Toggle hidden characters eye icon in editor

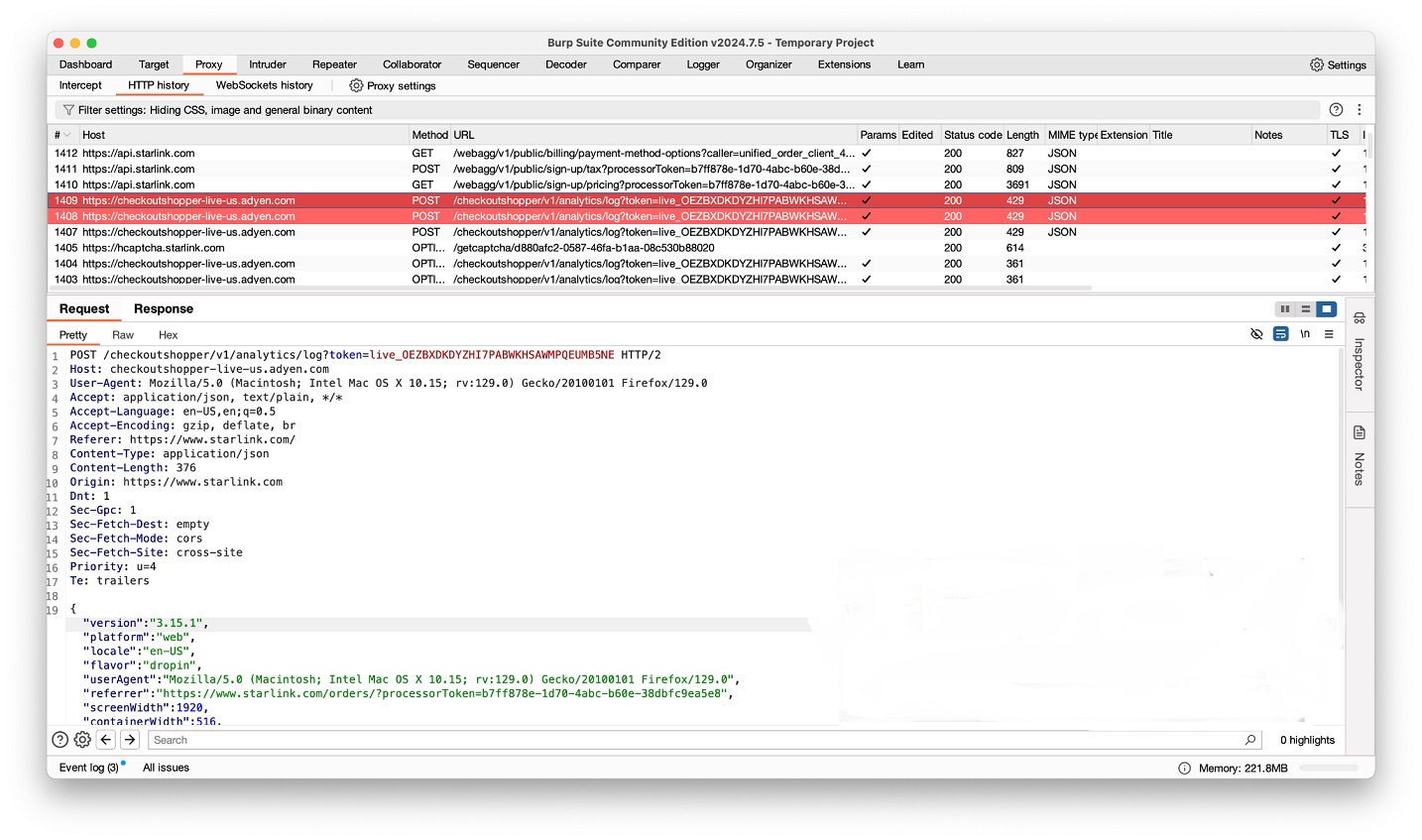(1256, 334)
